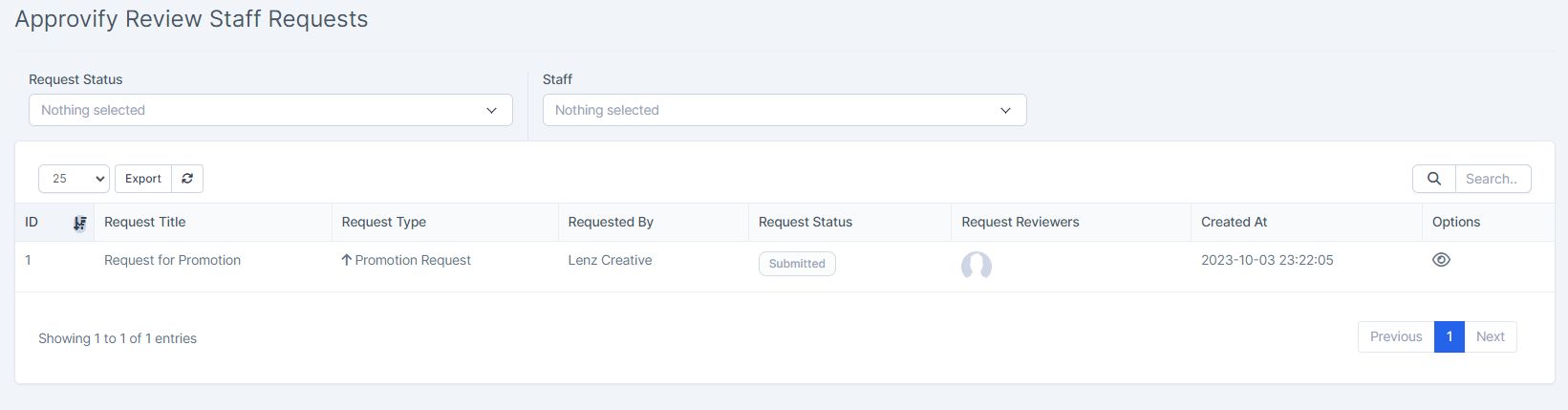View request details via eye icon

point(1441,260)
